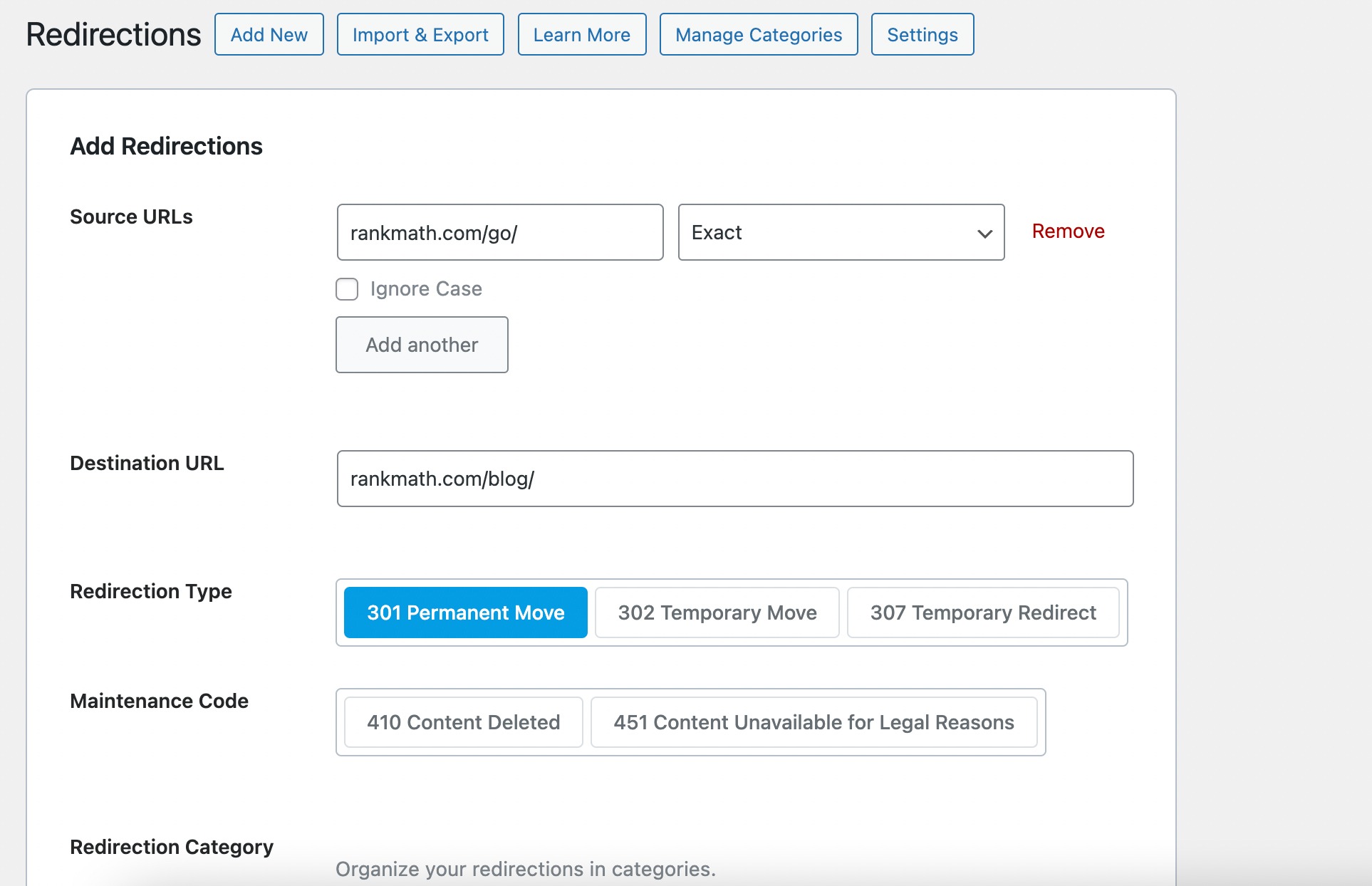Click the Ignore Case label text
This screenshot has width=1372, height=886.
click(x=425, y=289)
